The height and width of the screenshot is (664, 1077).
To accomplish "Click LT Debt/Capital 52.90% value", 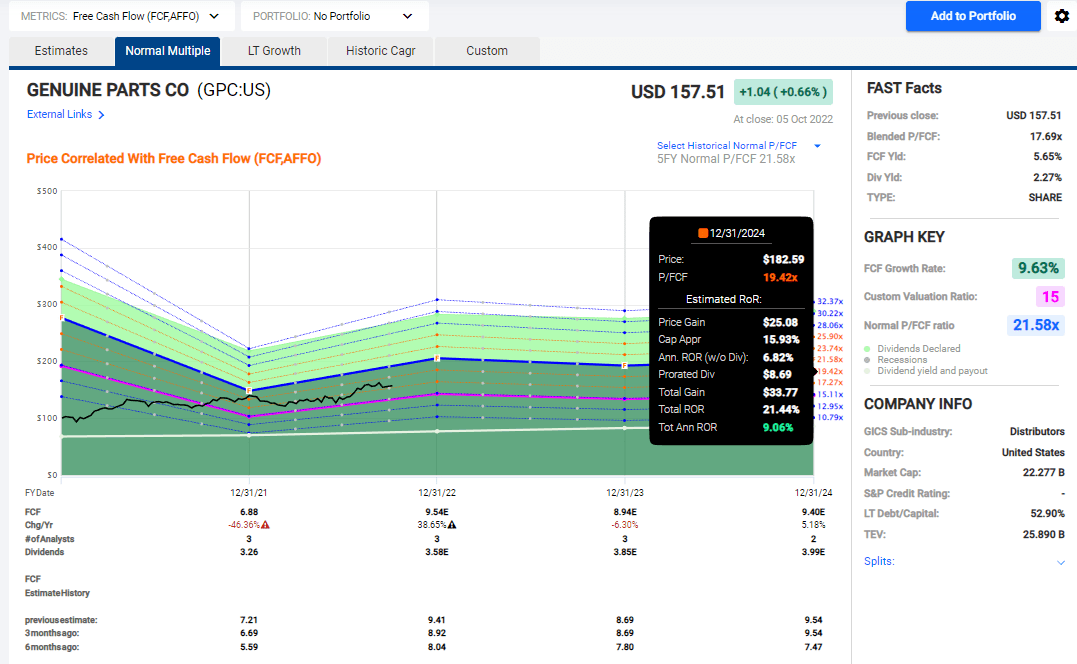I will coord(1047,514).
